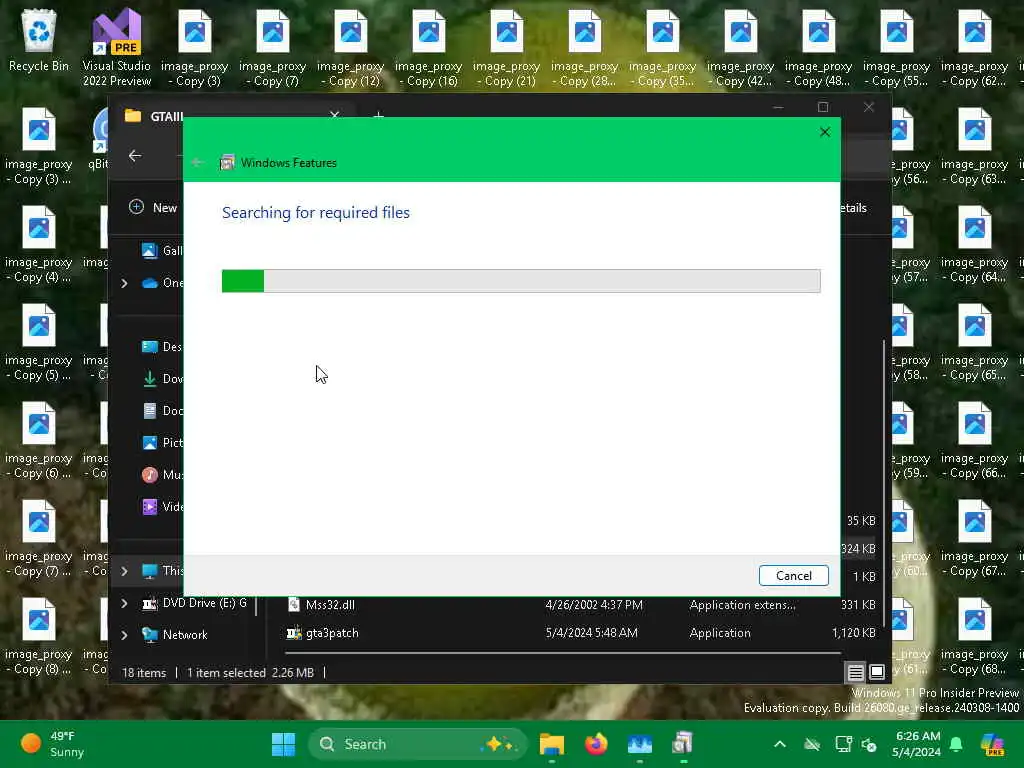Open the Recycle Bin desktop icon
Screen dimensions: 1024x768
click(39, 40)
